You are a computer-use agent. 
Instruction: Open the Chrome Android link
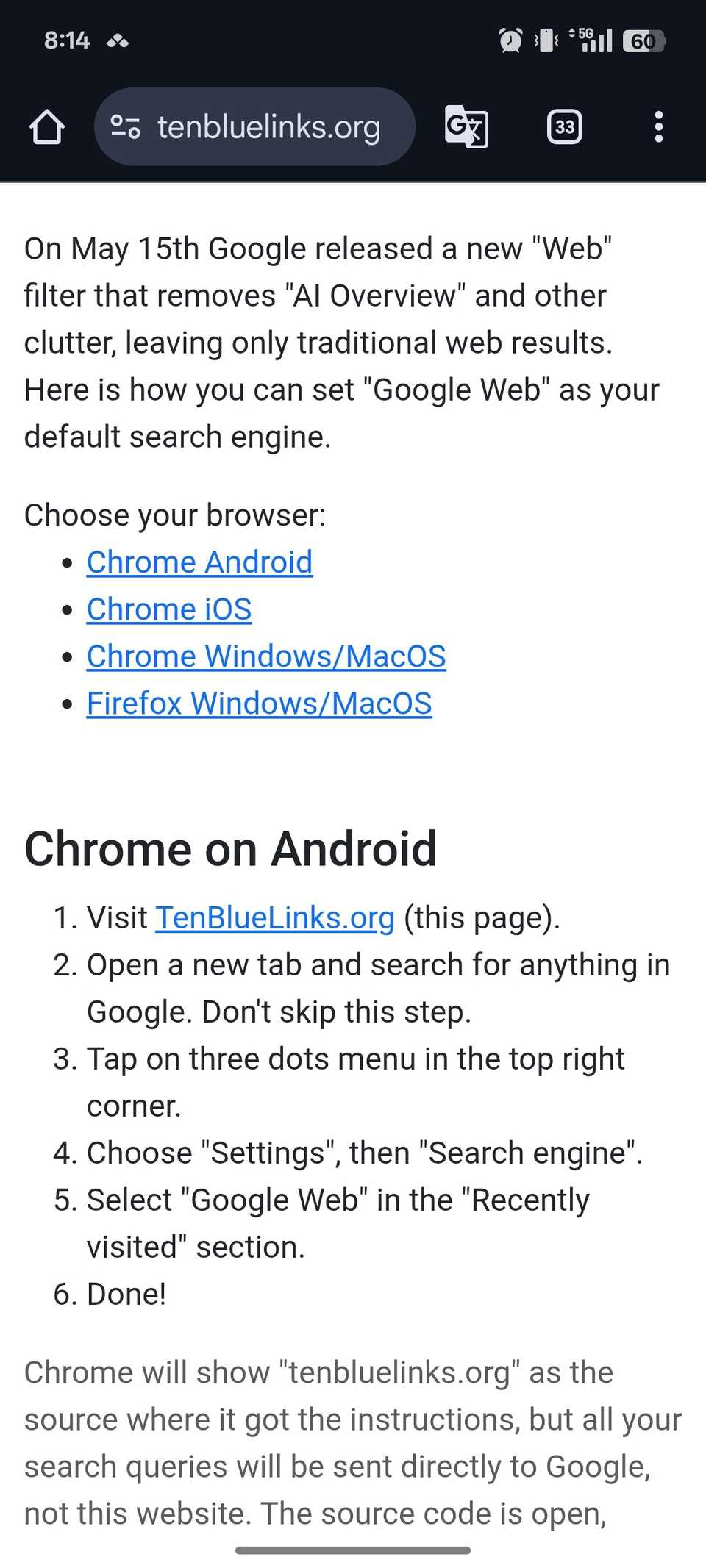(x=199, y=562)
